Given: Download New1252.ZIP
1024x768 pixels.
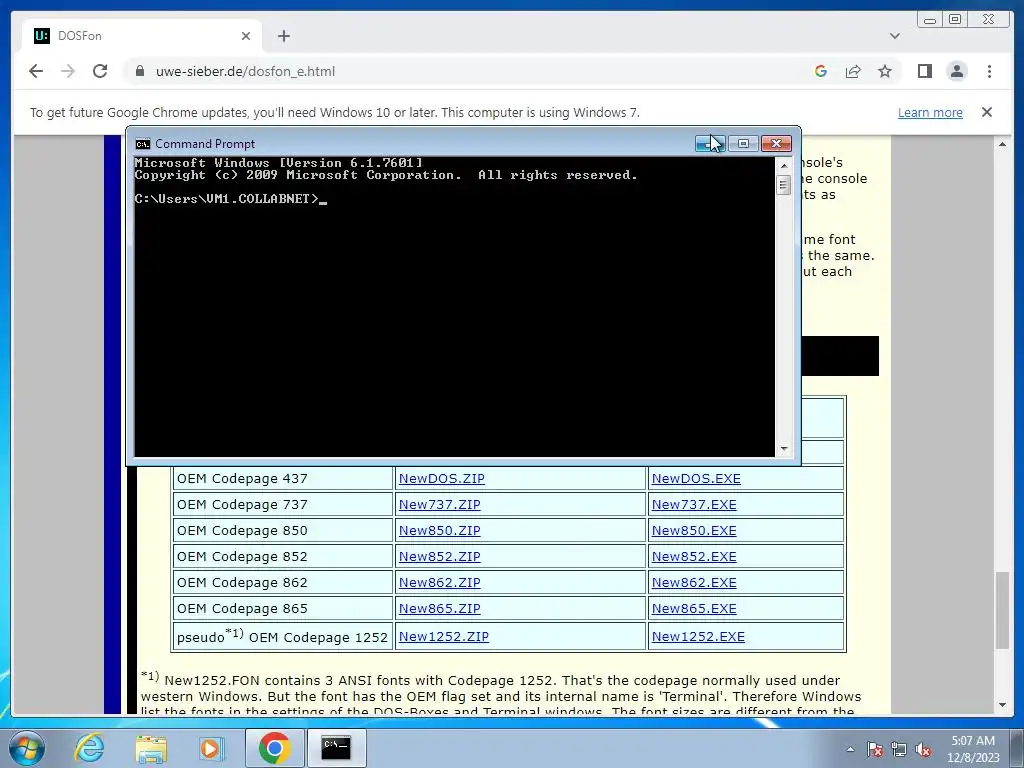Looking at the screenshot, I should (x=443, y=637).
